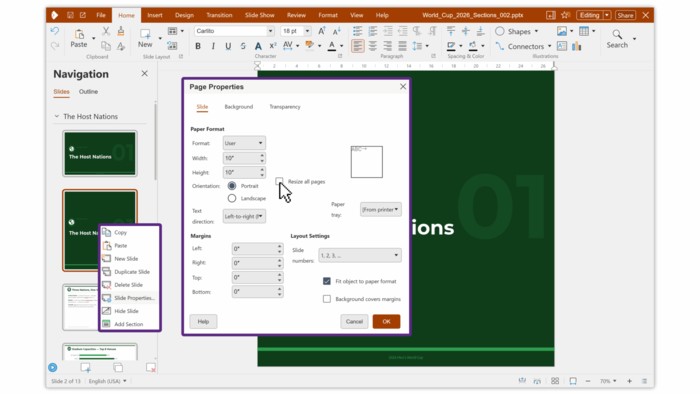The width and height of the screenshot is (700, 394).
Task: Open Search tool
Action: click(617, 39)
